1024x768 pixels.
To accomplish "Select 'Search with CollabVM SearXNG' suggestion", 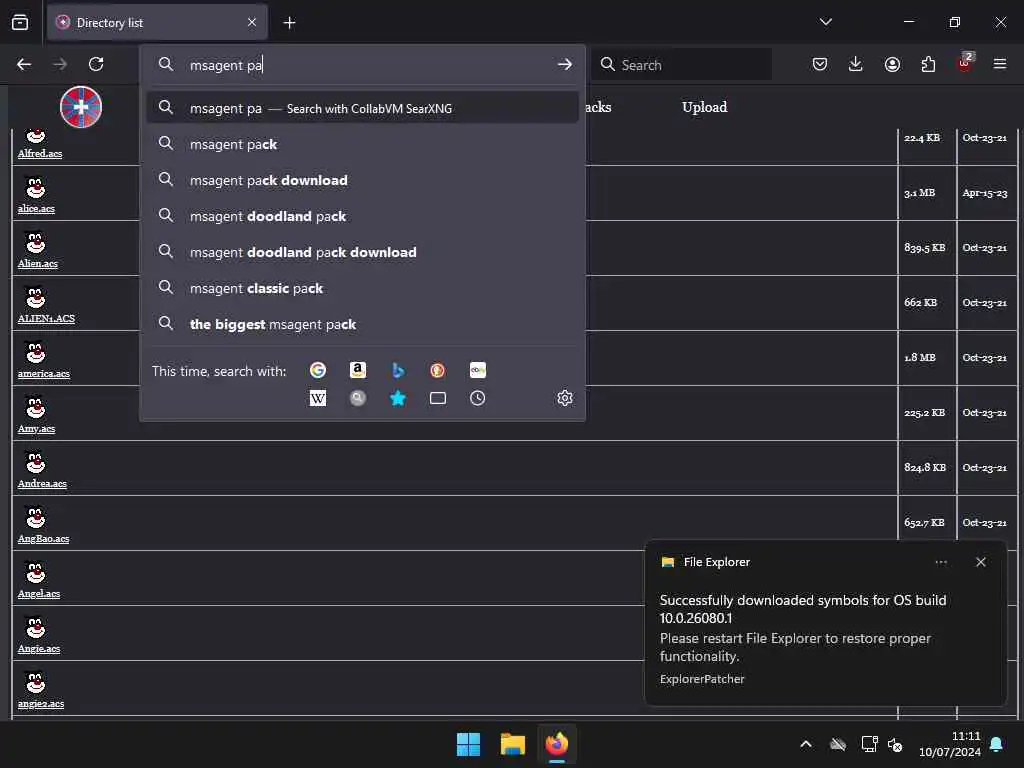I will 362,108.
